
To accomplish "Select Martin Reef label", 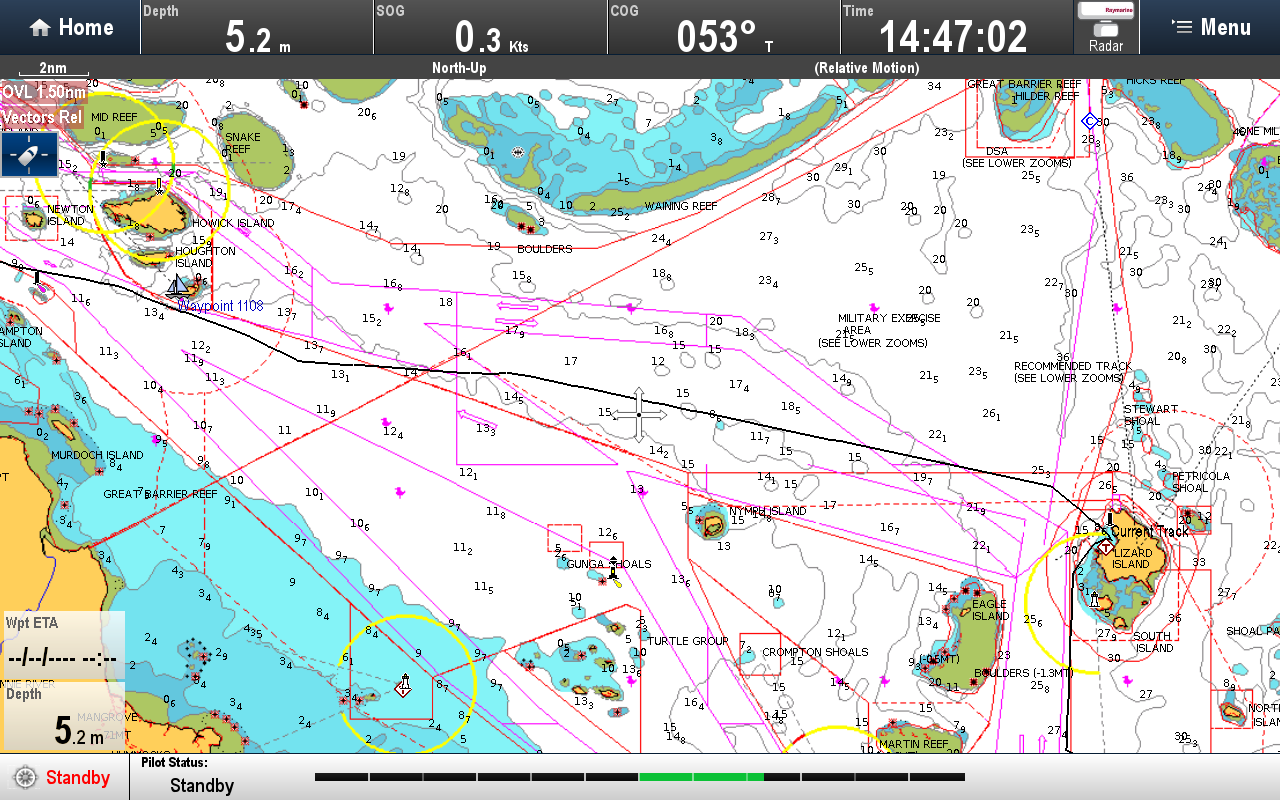I will point(913,744).
